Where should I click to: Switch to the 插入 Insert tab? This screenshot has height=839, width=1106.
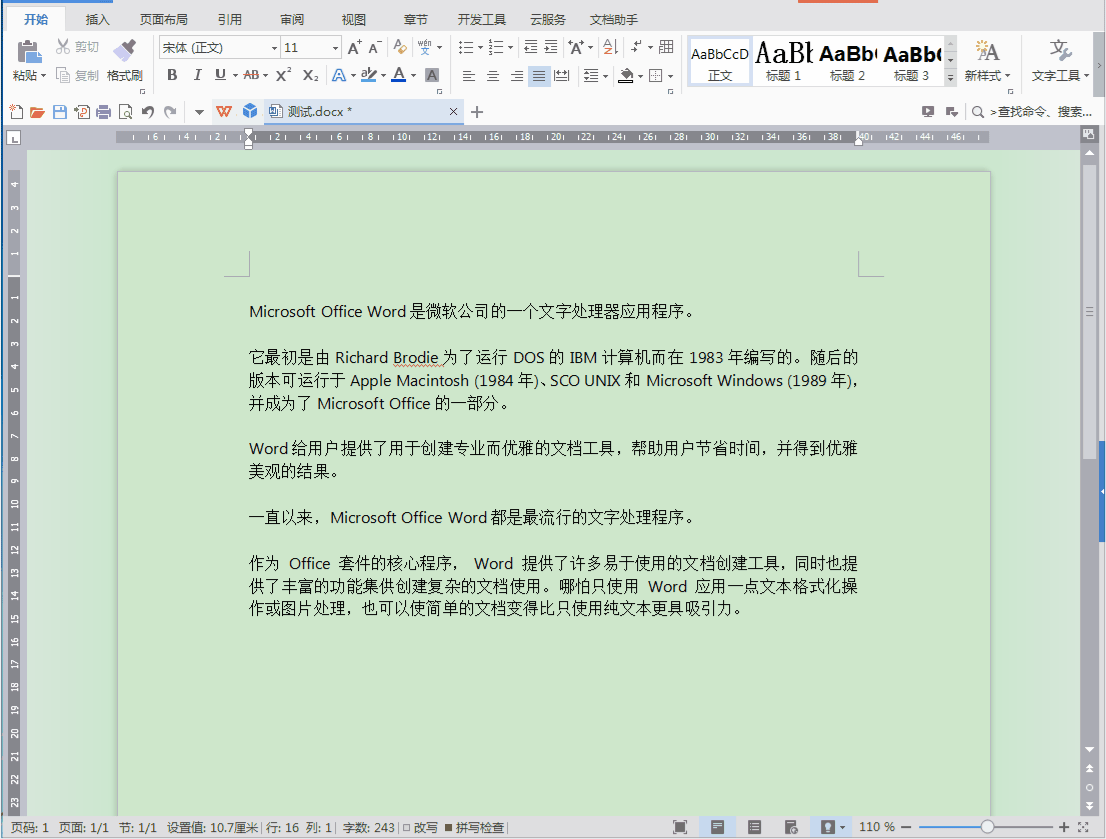tap(97, 19)
